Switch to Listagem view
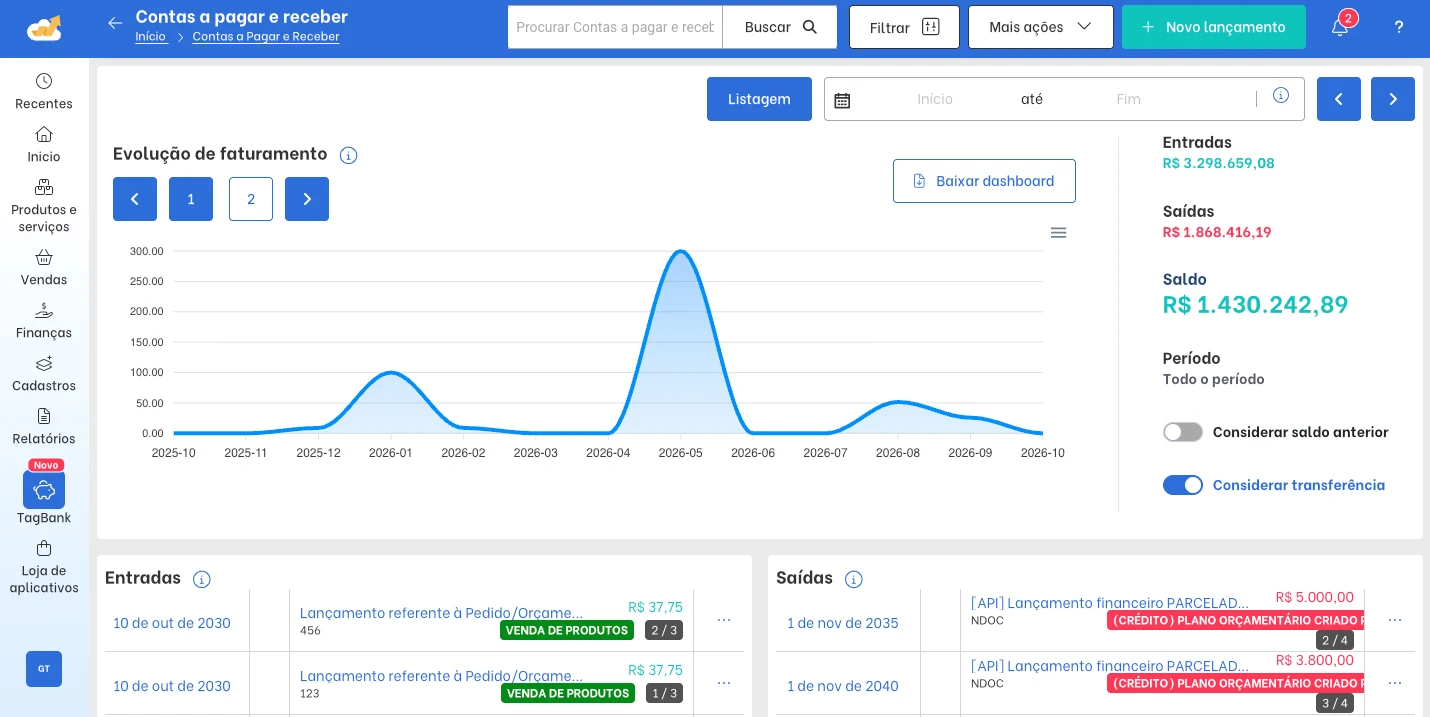The image size is (1430, 717). (x=759, y=99)
